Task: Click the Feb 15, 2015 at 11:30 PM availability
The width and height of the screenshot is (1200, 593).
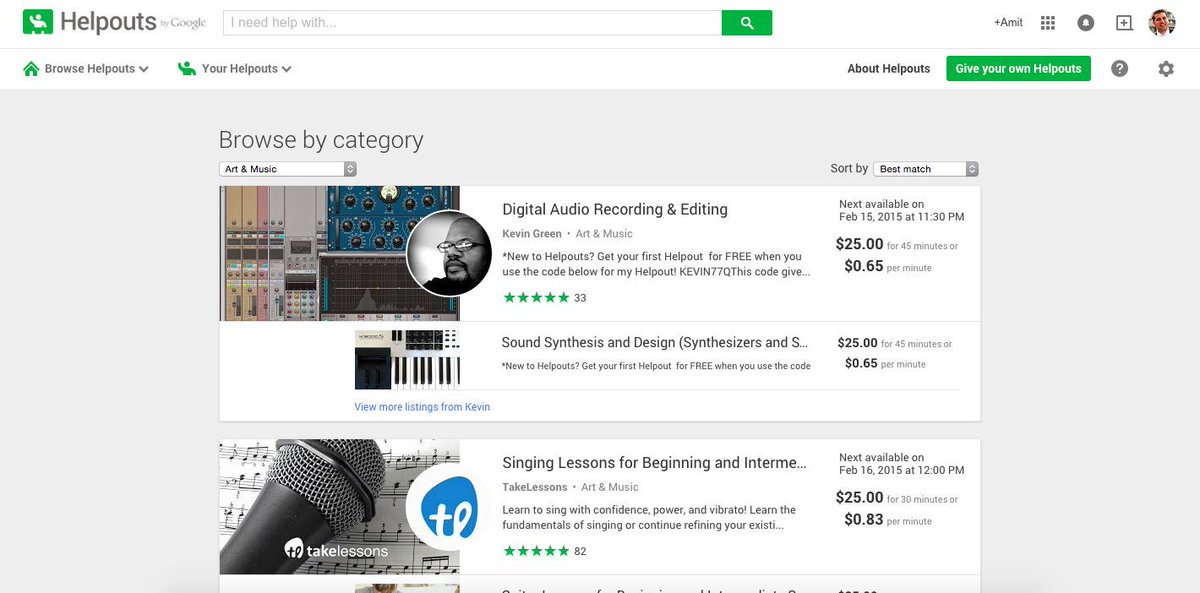Action: click(902, 217)
